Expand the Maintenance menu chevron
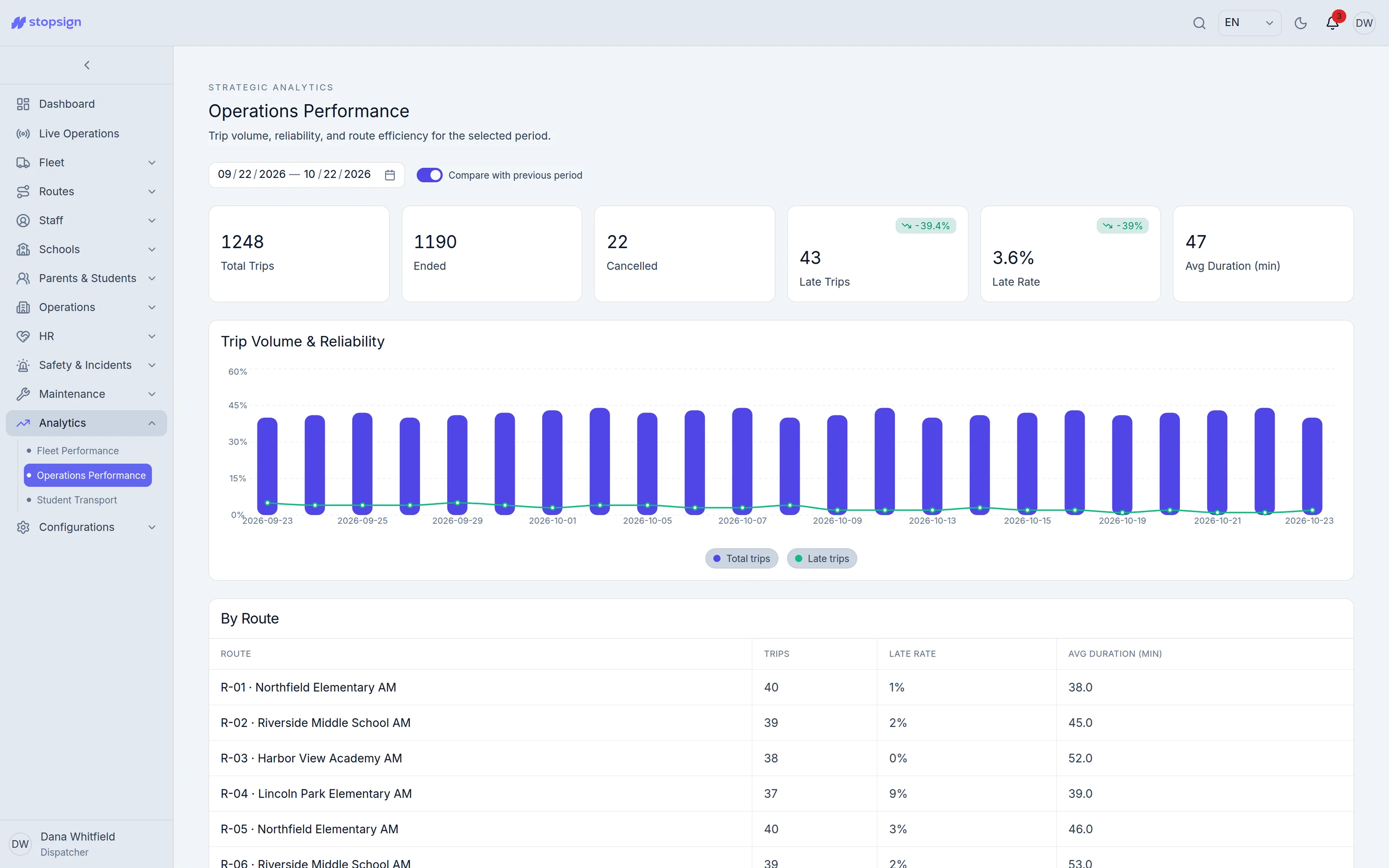This screenshot has height=868, width=1389. 152,394
